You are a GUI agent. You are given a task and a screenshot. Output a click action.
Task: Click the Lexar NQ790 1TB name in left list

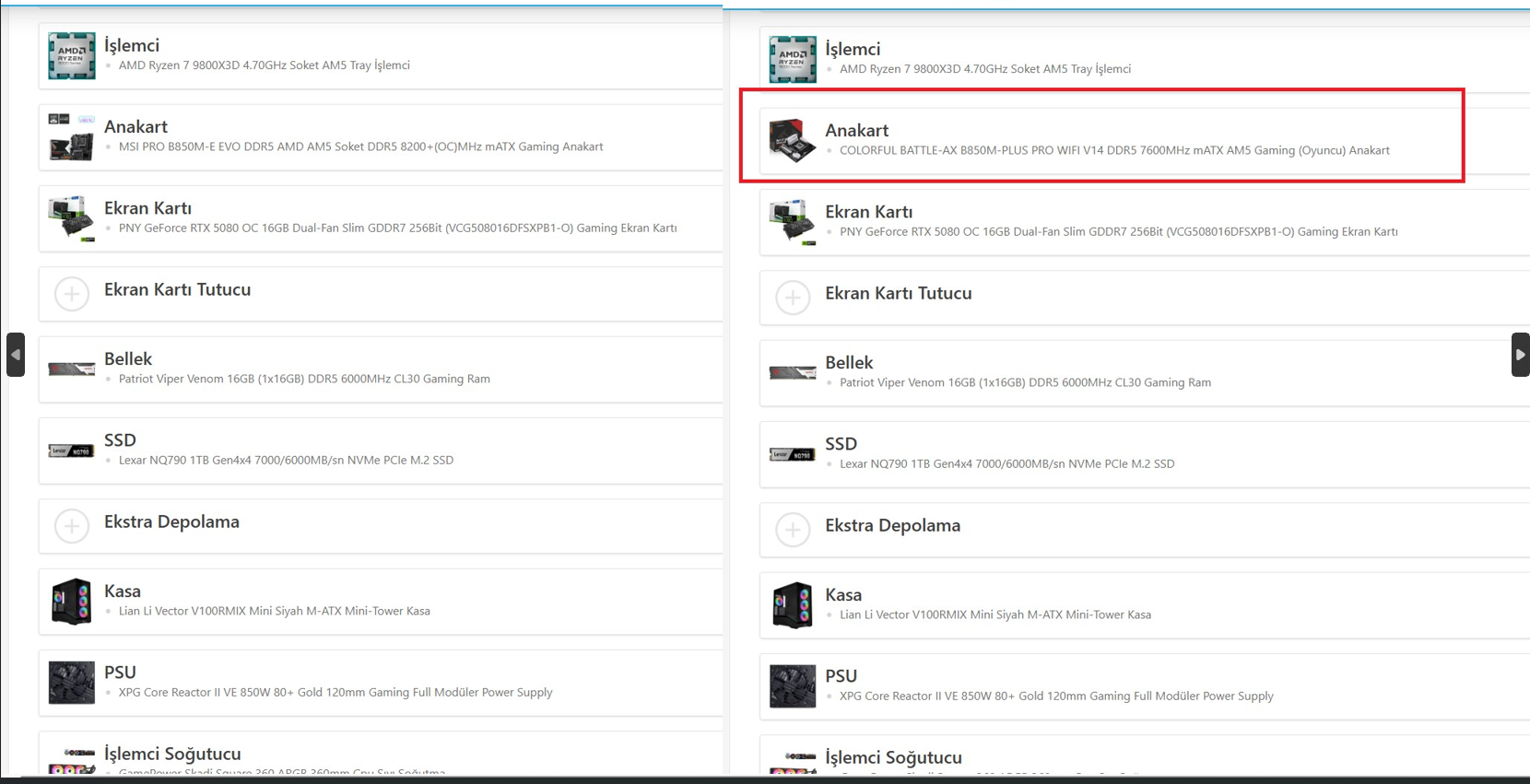coord(286,460)
